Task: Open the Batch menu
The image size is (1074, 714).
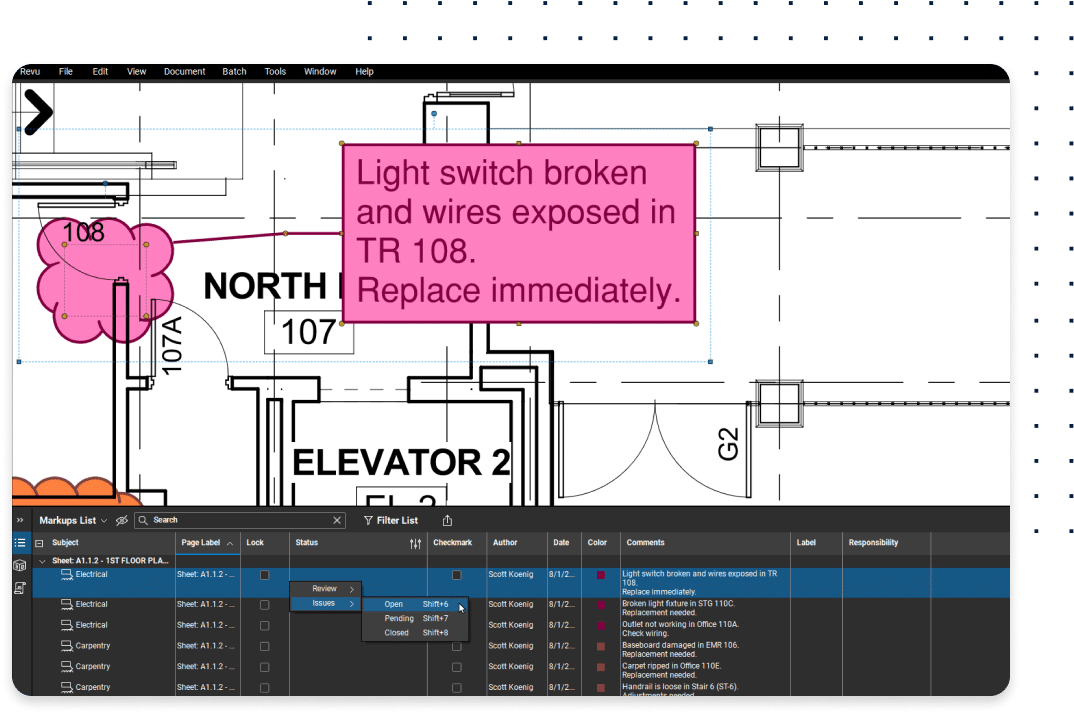Action: click(234, 71)
